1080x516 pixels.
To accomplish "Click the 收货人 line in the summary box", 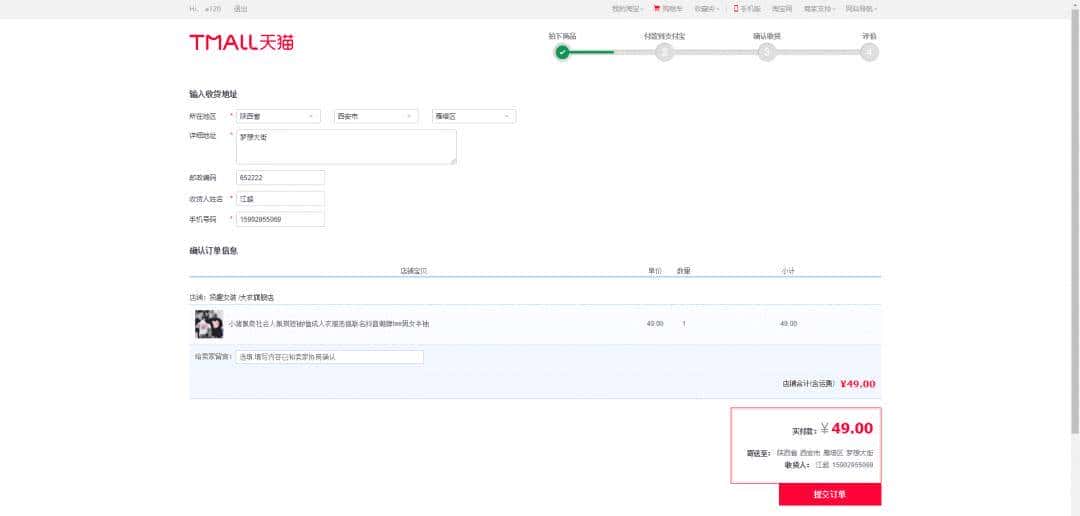I will point(829,465).
